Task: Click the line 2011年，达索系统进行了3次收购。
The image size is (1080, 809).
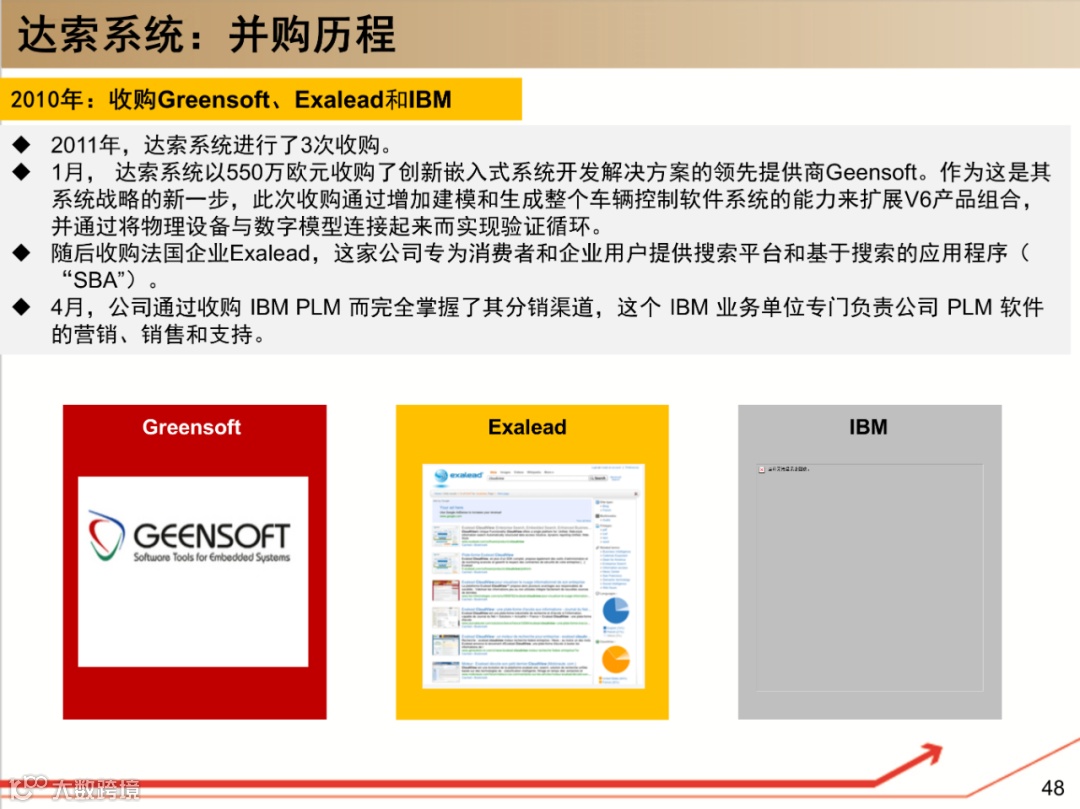Action: (x=222, y=145)
